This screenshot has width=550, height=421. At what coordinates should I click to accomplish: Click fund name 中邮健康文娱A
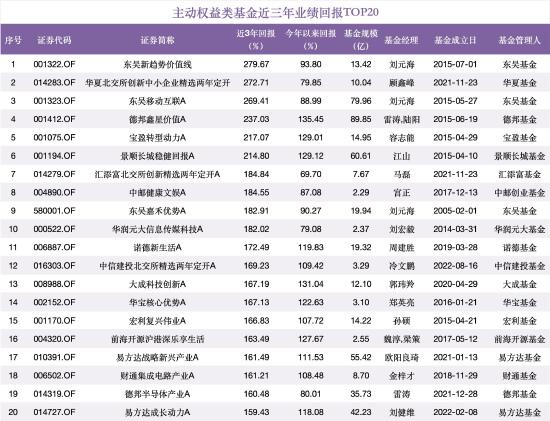pos(157,193)
